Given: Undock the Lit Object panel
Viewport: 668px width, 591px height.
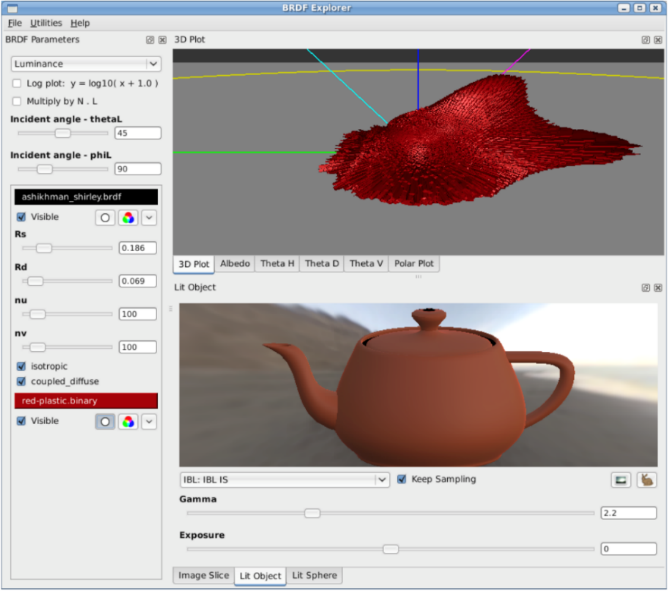Looking at the screenshot, I should pyautogui.click(x=646, y=287).
